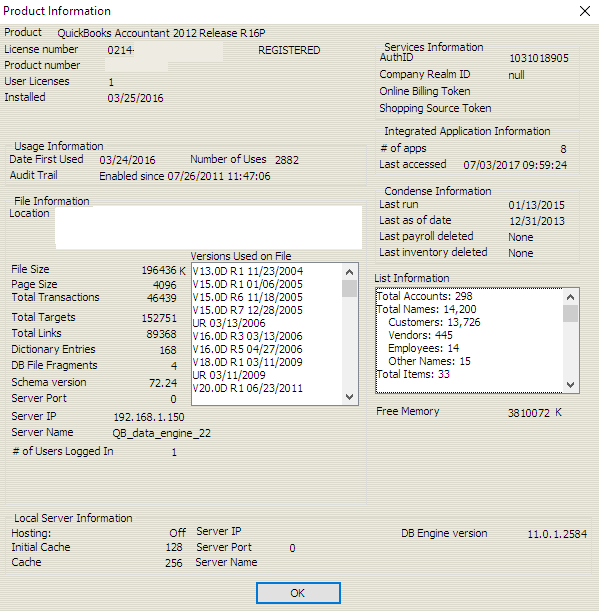This screenshot has width=599, height=611.
Task: Click the REGISTERED status text
Action: point(289,50)
